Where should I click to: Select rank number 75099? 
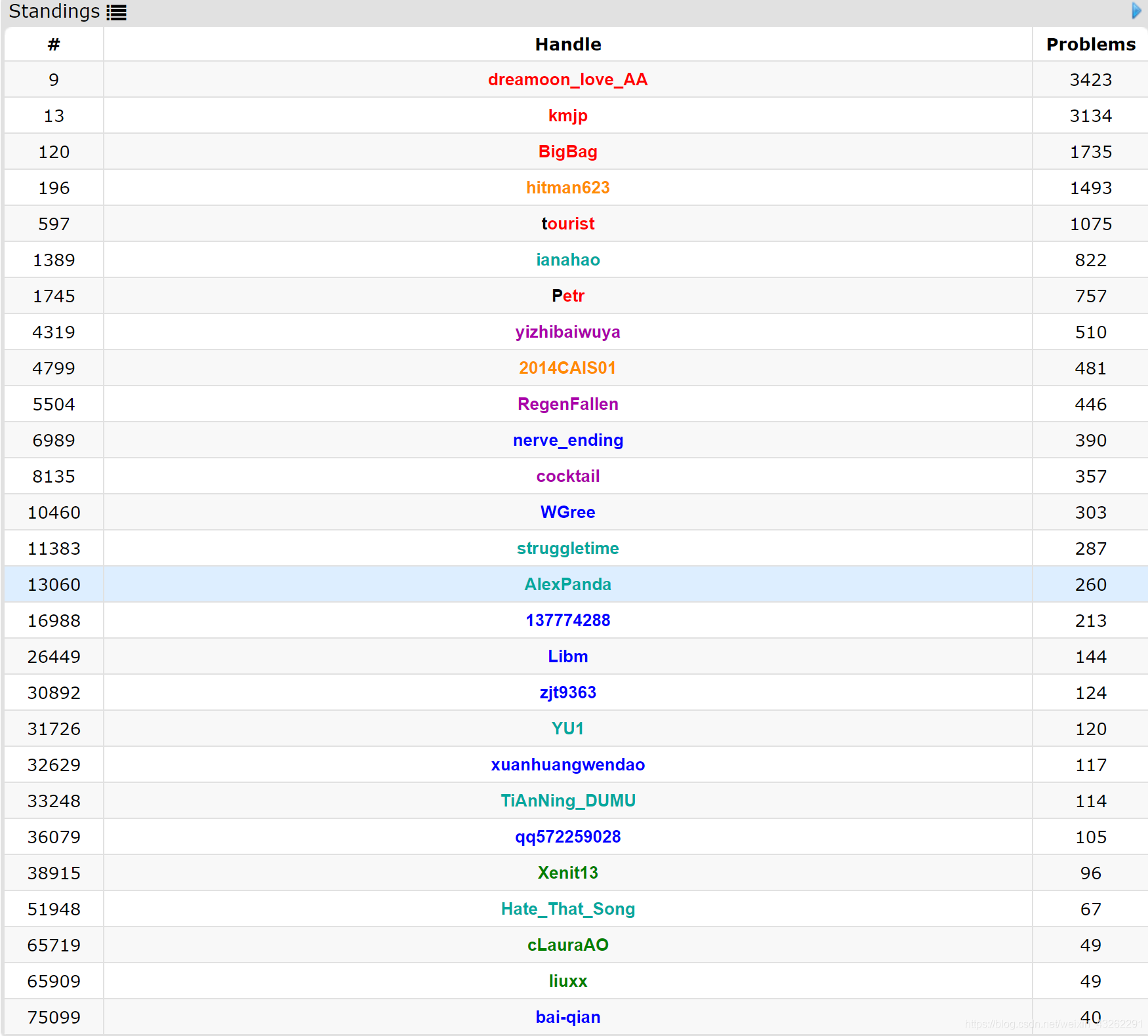(x=54, y=1018)
